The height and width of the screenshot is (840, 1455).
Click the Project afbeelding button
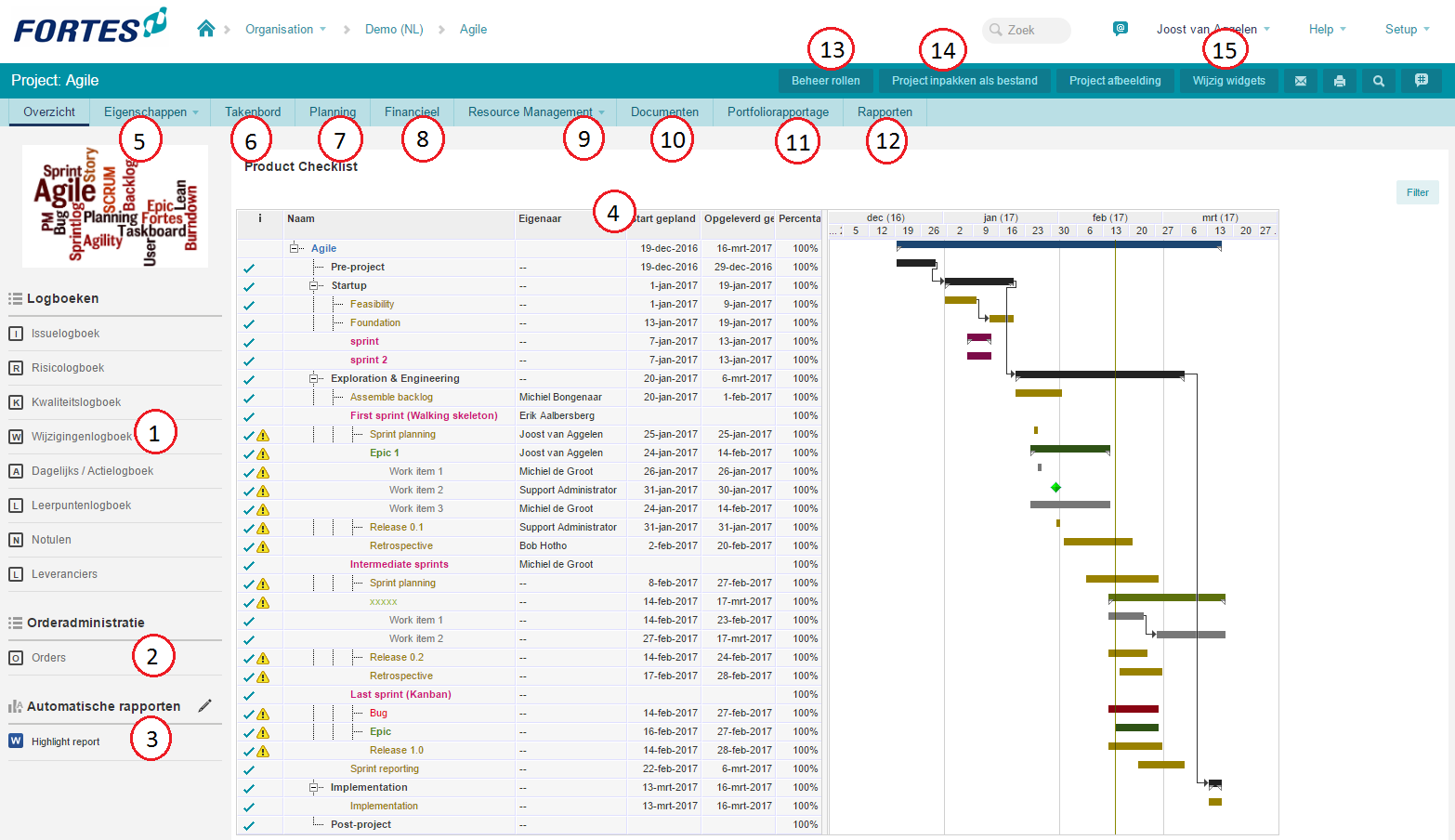(1115, 81)
